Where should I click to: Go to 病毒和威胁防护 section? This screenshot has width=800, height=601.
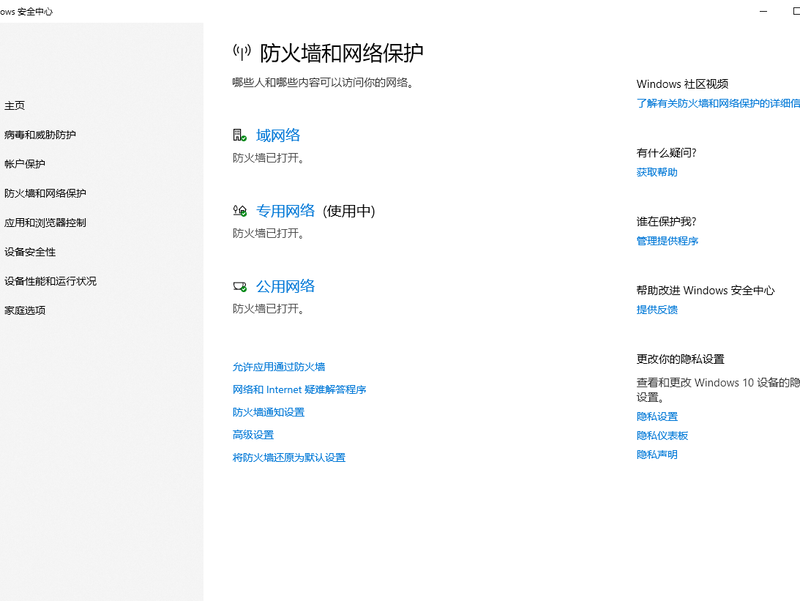[x=40, y=135]
